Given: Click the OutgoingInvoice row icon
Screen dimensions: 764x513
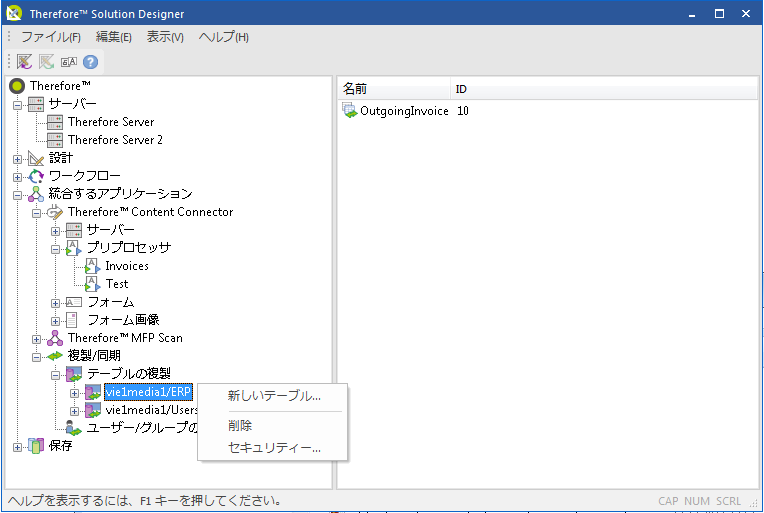Looking at the screenshot, I should (x=349, y=111).
